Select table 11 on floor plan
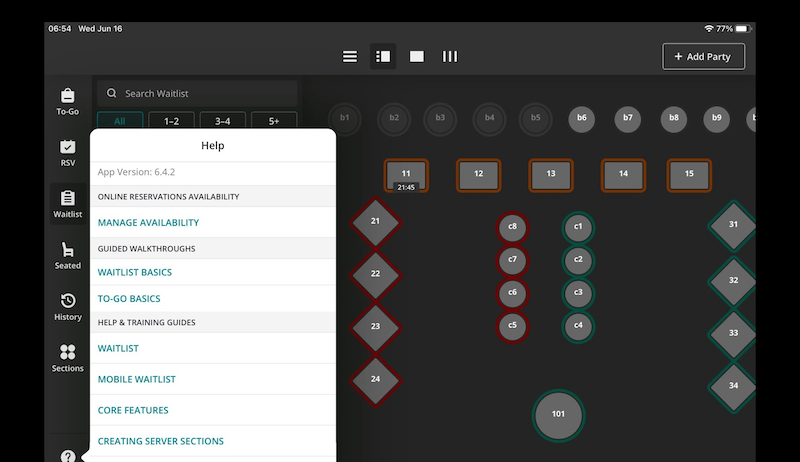This screenshot has height=462, width=800. point(406,173)
